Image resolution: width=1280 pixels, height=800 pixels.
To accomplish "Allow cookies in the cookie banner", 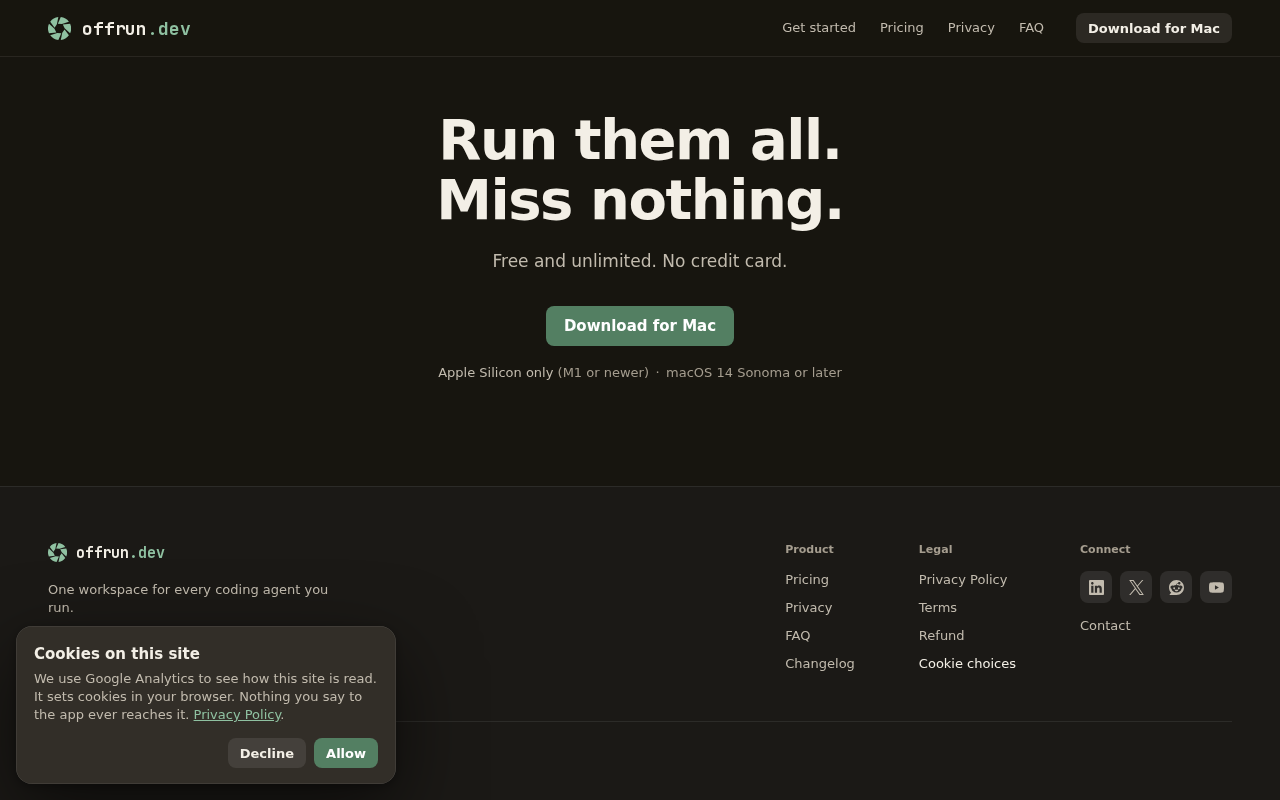I will (x=346, y=753).
